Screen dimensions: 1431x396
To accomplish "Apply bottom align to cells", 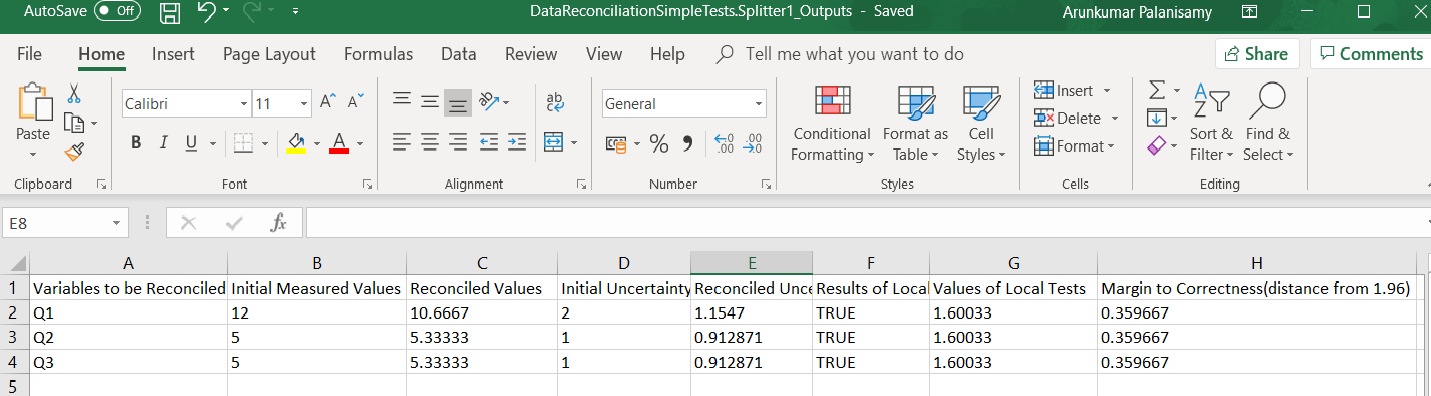I will point(458,102).
